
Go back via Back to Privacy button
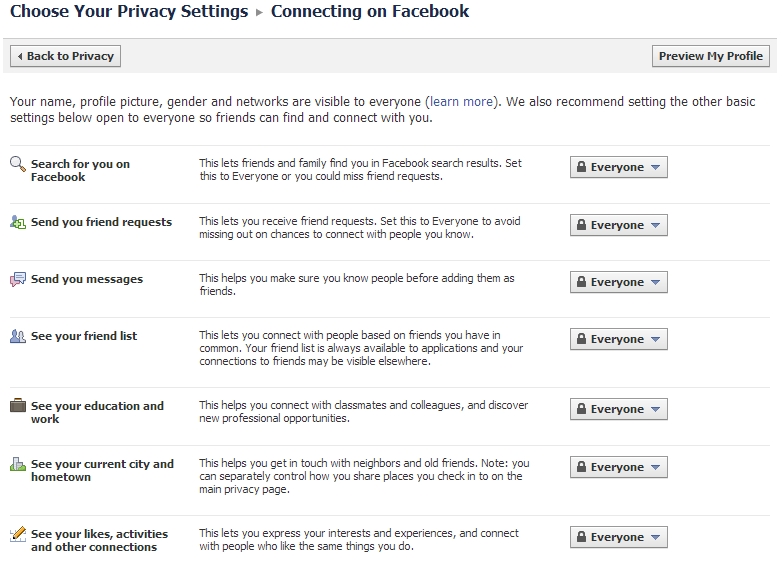tap(66, 56)
